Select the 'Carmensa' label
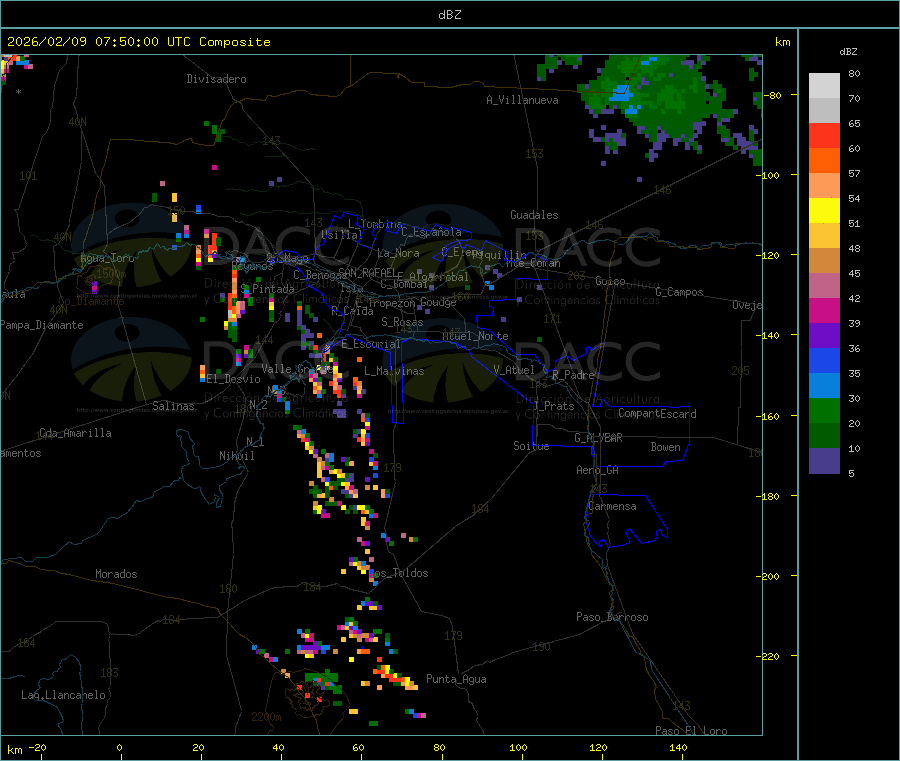The width and height of the screenshot is (900, 761). coord(612,506)
